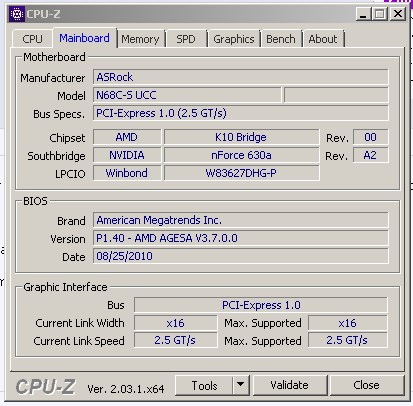This screenshot has height=406, width=413.
Task: Click Current Link Speed 2.5 GT/s value
Action: [x=175, y=340]
